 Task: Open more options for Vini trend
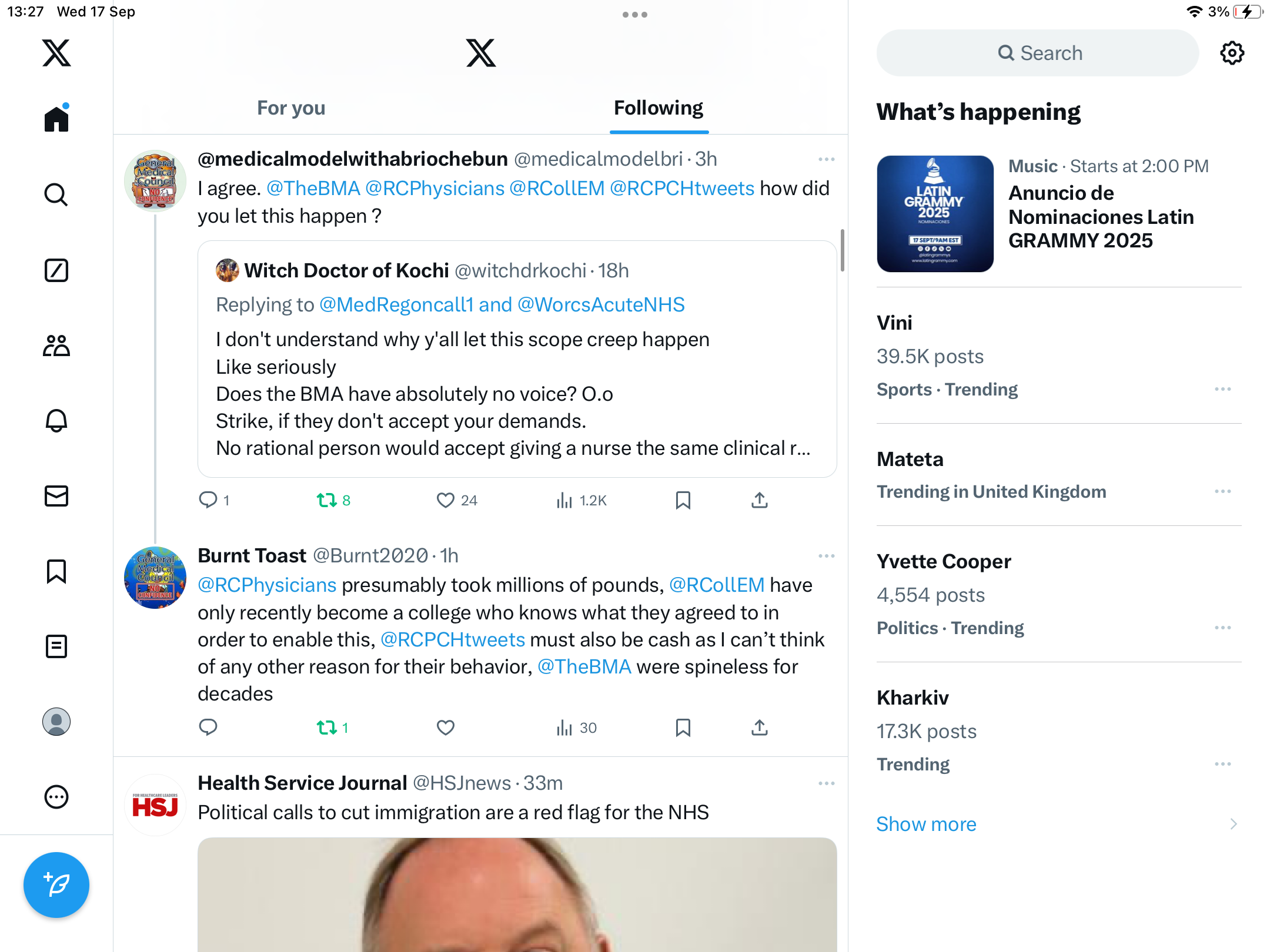coord(1222,389)
